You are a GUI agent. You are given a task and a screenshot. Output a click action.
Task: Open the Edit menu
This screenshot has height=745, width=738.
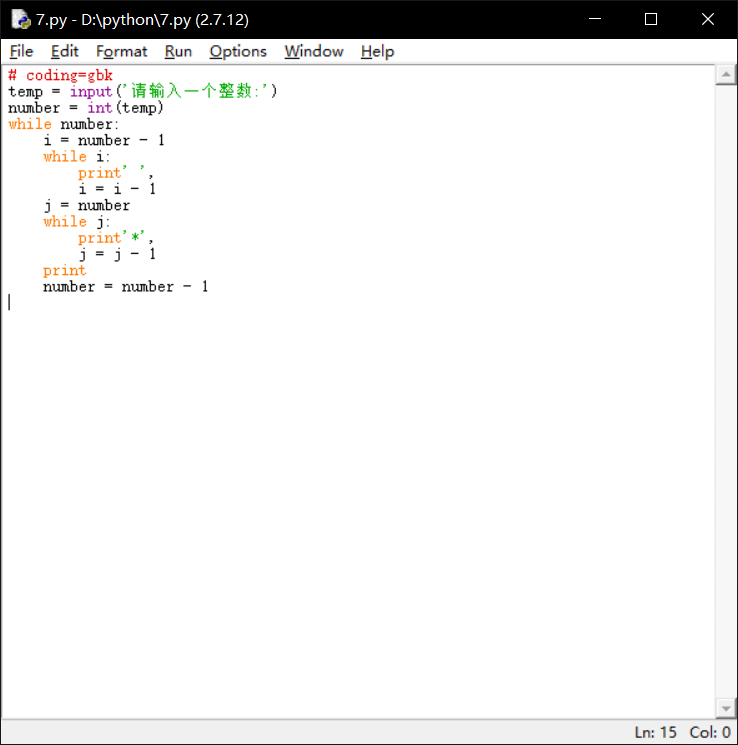tap(65, 51)
